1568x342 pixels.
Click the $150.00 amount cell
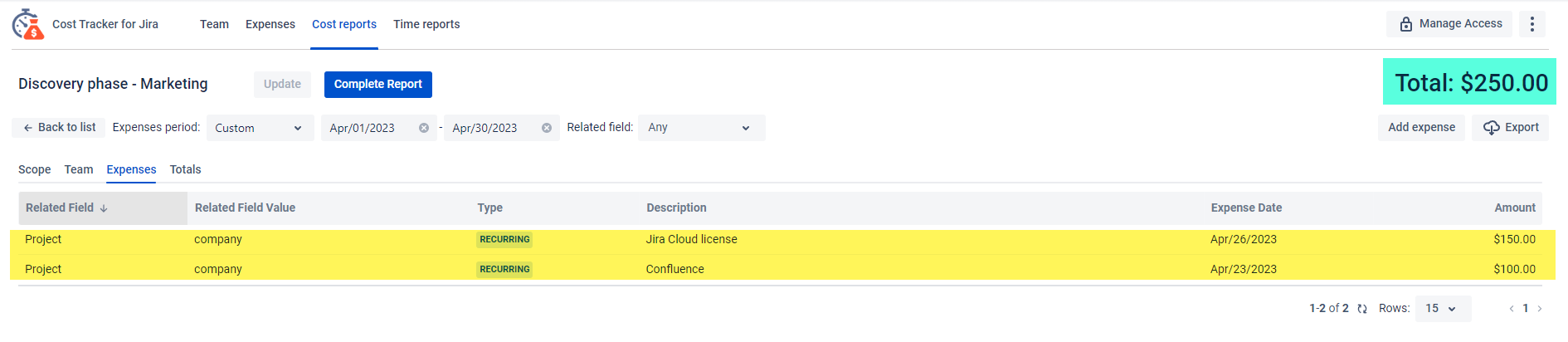pos(1515,239)
